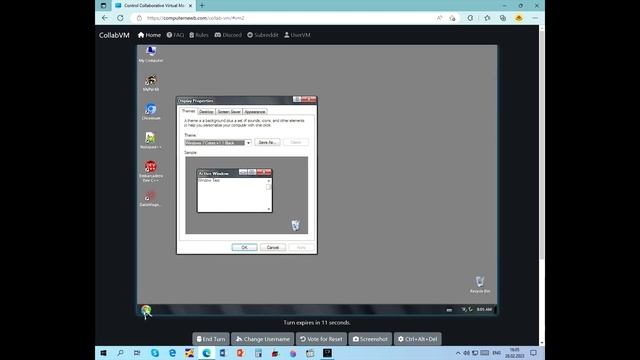This screenshot has height=360, width=640.
Task: Click Save As button in Display Properties
Action: pos(267,142)
